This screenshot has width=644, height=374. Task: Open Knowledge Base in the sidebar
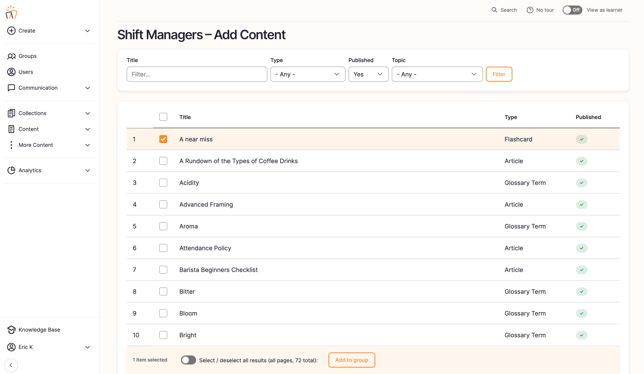pos(39,330)
